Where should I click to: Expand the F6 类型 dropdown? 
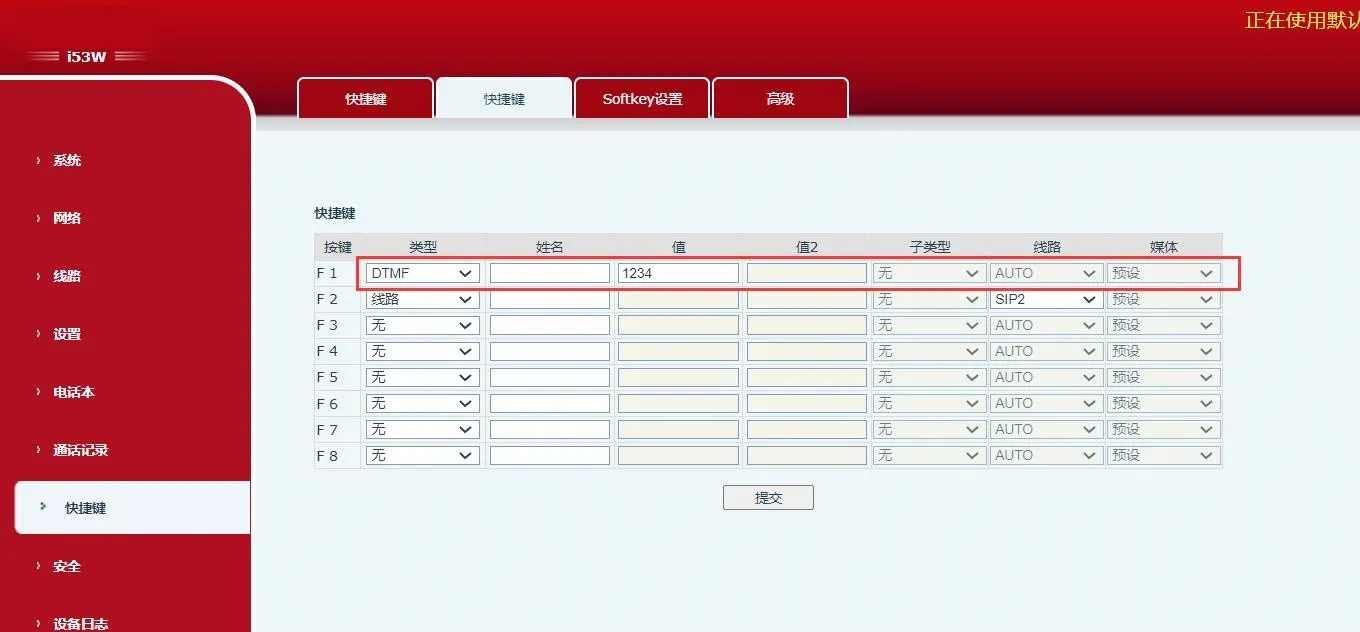[x=422, y=403]
